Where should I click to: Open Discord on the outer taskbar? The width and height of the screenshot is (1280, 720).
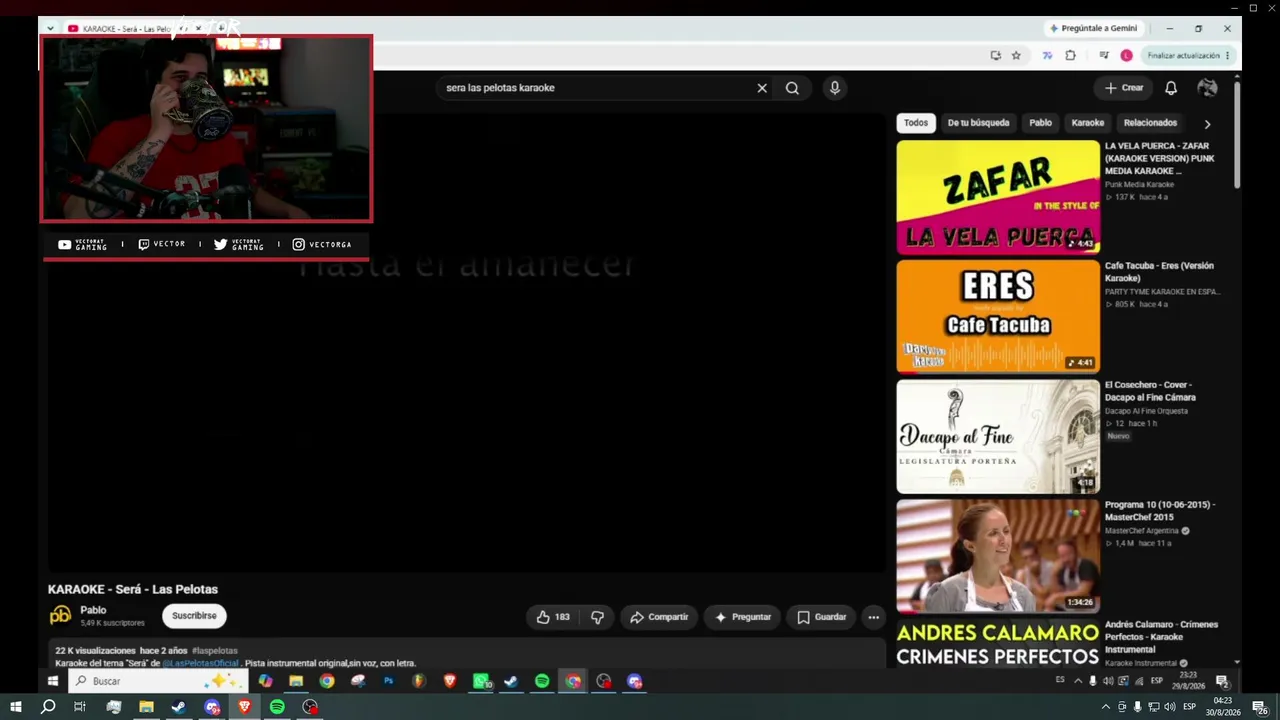(x=211, y=707)
